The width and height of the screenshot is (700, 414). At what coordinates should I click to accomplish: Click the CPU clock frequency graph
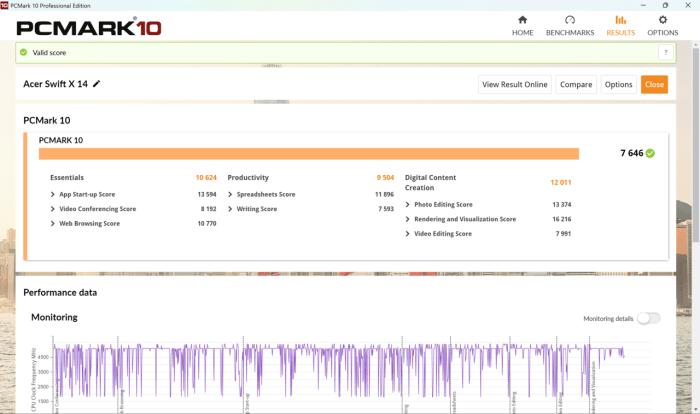[339, 374]
